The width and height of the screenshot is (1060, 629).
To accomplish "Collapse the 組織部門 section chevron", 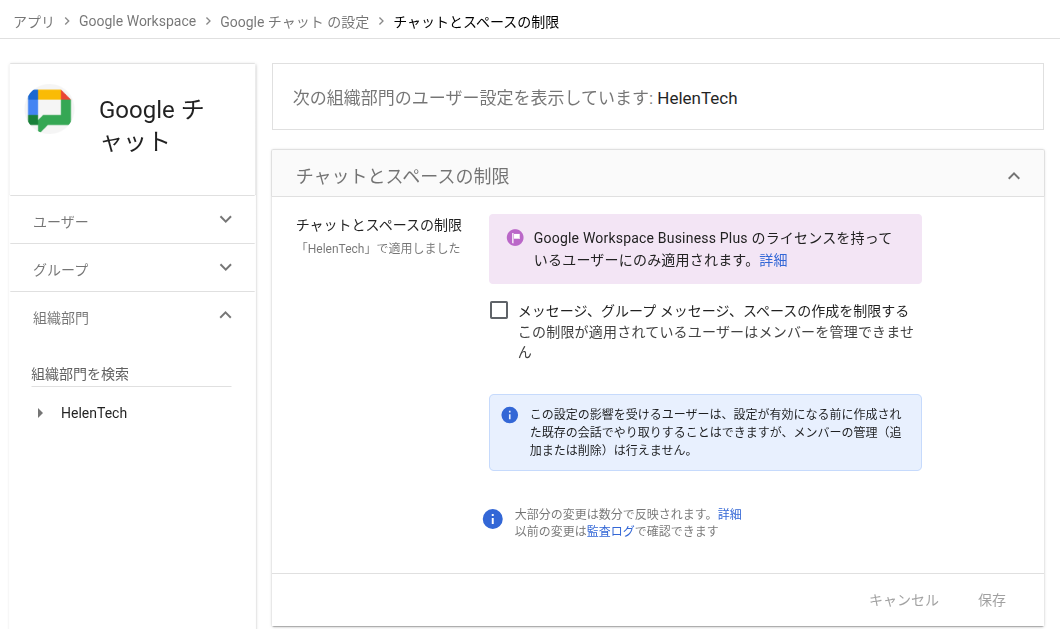I will pyautogui.click(x=226, y=315).
